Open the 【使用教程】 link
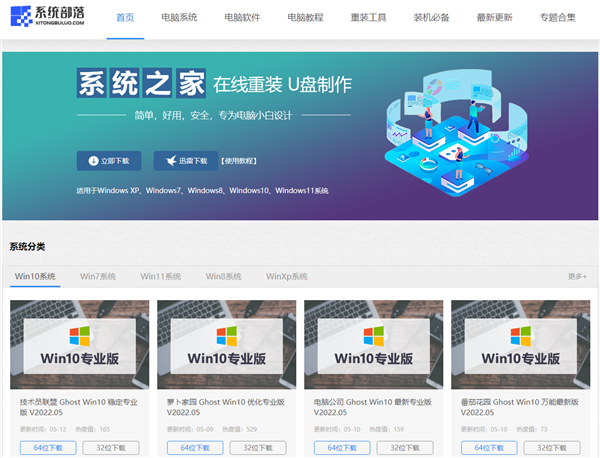Viewport: 600px width, 458px height. (x=239, y=161)
